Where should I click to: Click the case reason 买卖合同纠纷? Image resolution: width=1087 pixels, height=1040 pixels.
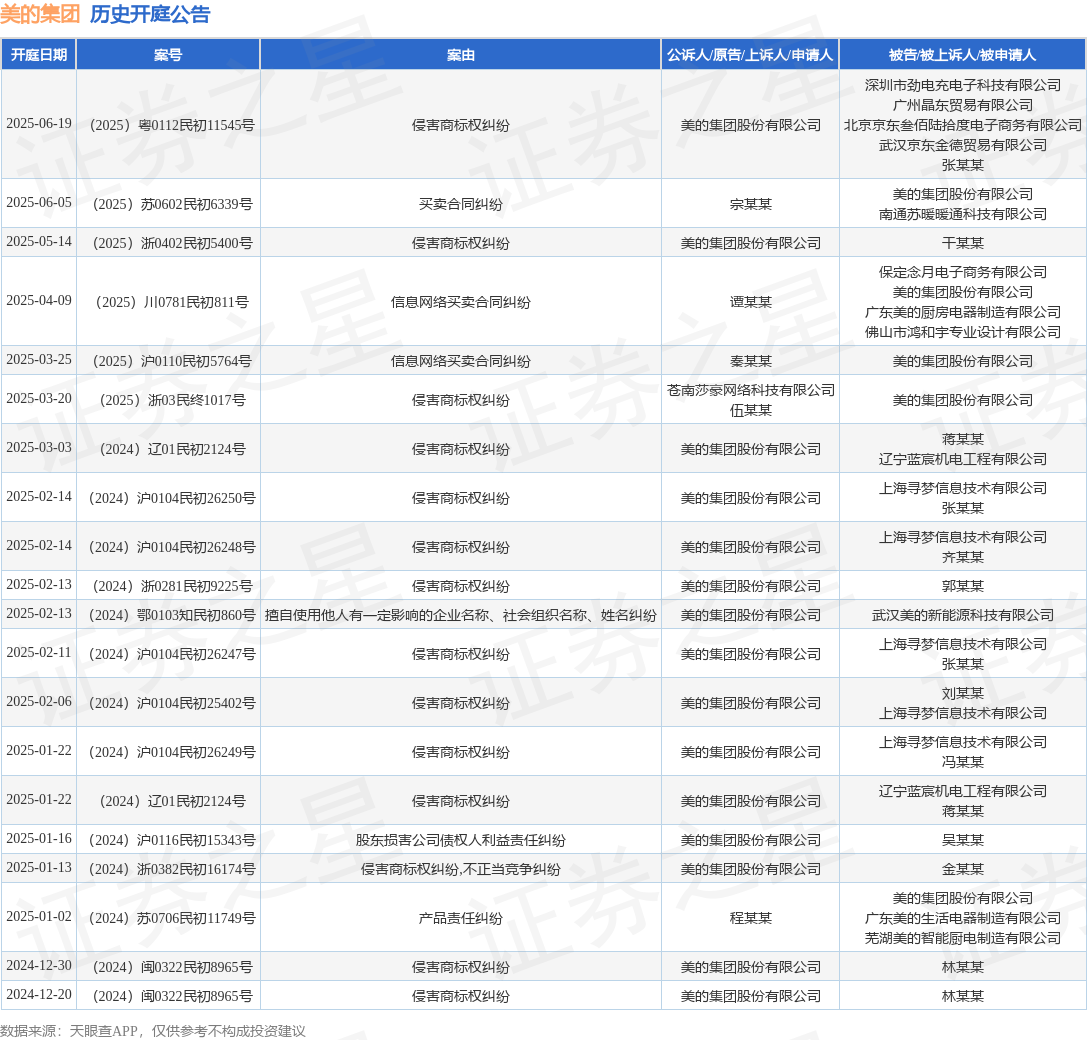click(x=460, y=205)
